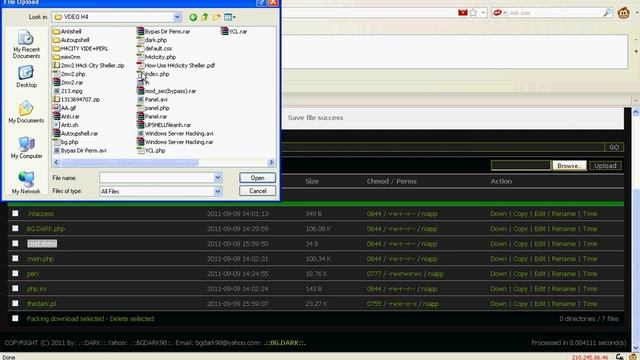Click the upload path field beside Browse
This screenshot has width=640, height=360.
coord(520,165)
